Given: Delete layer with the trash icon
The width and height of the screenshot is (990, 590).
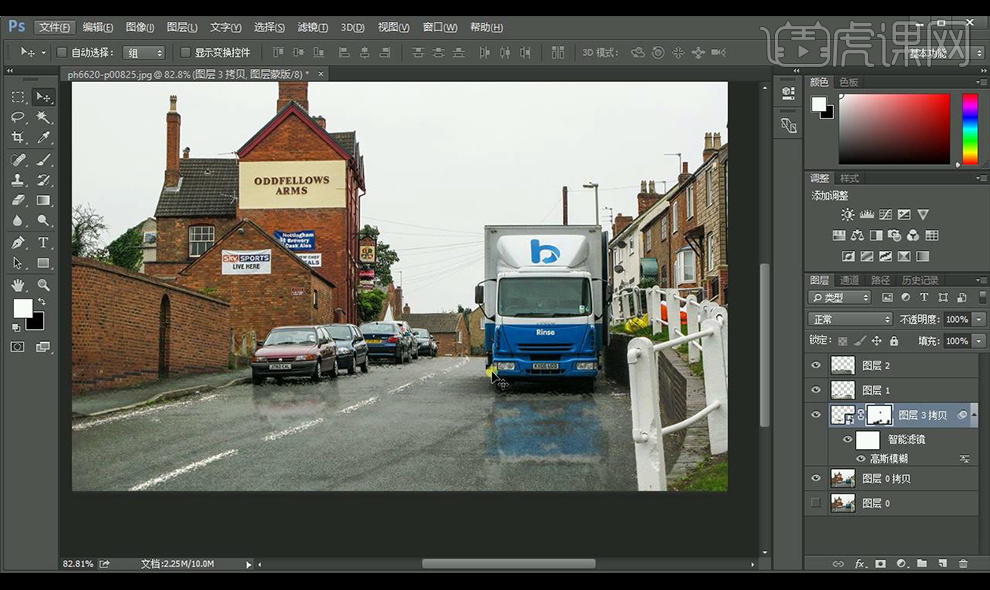Looking at the screenshot, I should pos(963,563).
